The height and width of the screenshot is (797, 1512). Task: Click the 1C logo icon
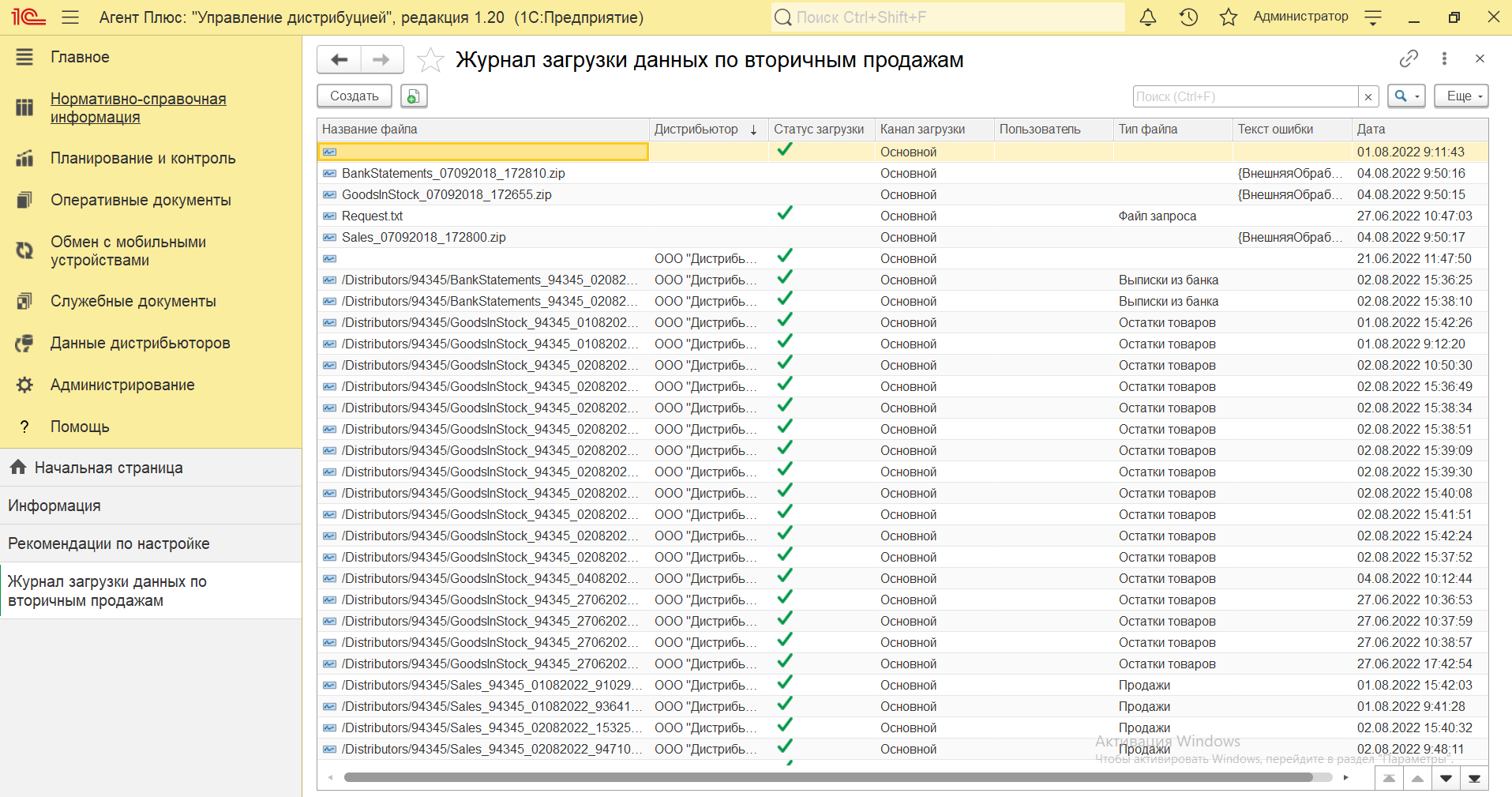[x=28, y=17]
